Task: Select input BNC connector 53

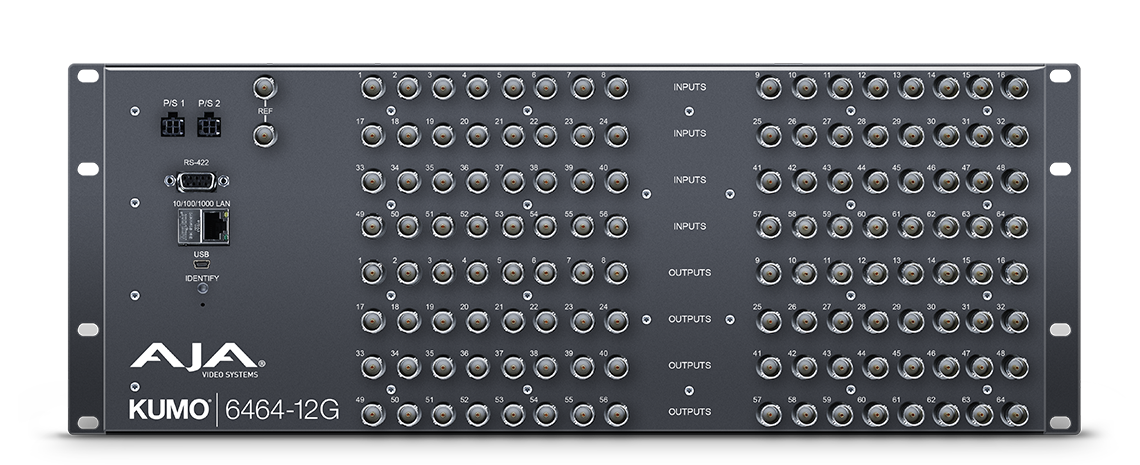Action: click(x=513, y=227)
